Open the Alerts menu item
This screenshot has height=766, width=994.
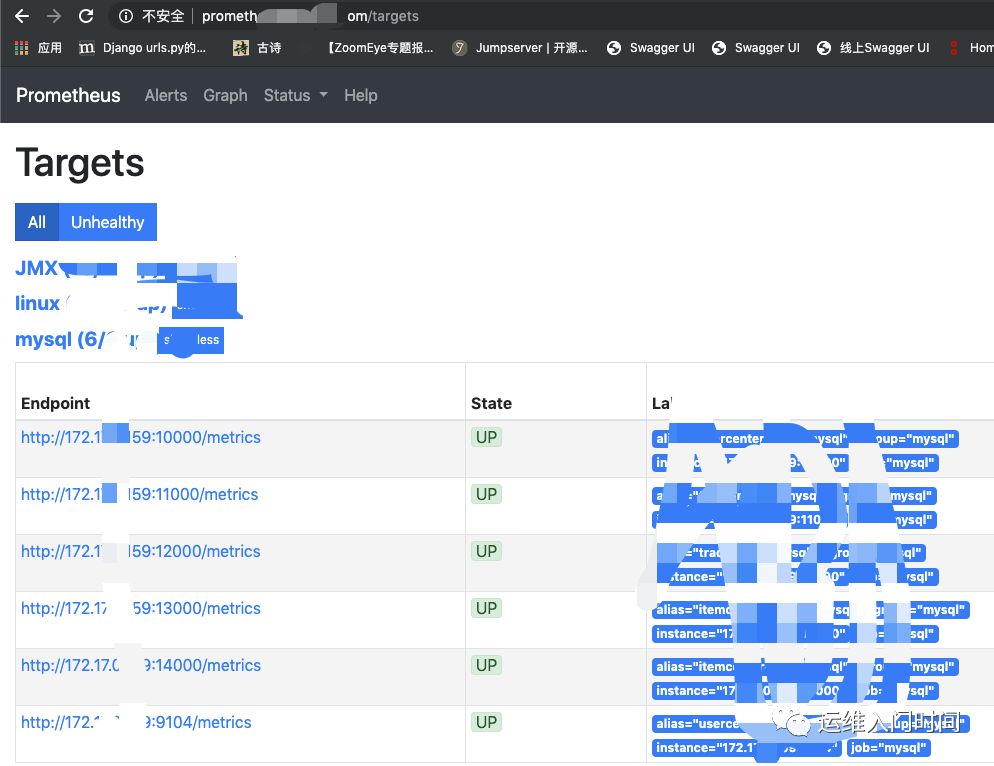click(x=165, y=95)
